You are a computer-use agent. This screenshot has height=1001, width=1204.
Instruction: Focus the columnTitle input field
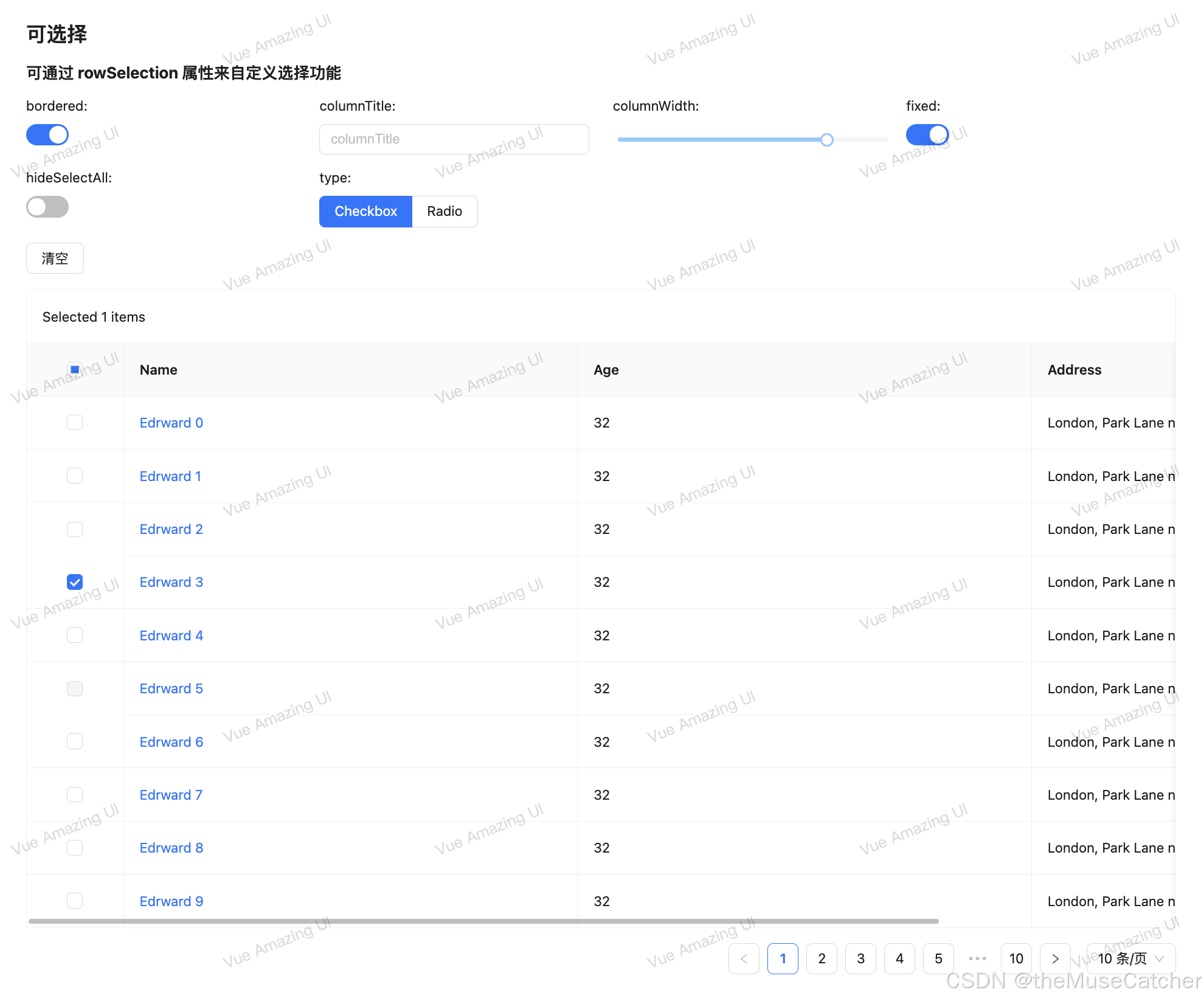point(454,139)
